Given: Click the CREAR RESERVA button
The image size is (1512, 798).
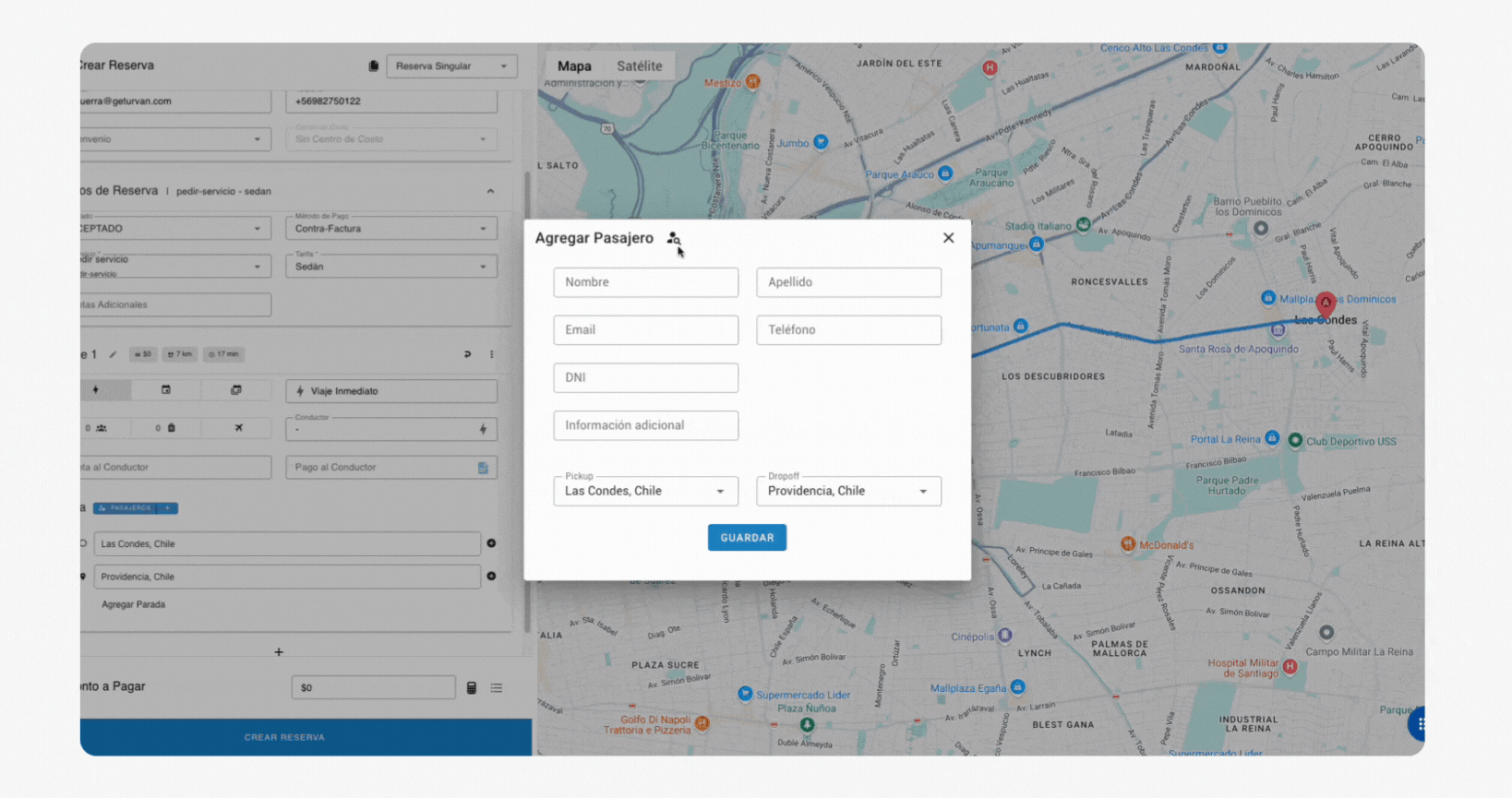Looking at the screenshot, I should pos(306,737).
